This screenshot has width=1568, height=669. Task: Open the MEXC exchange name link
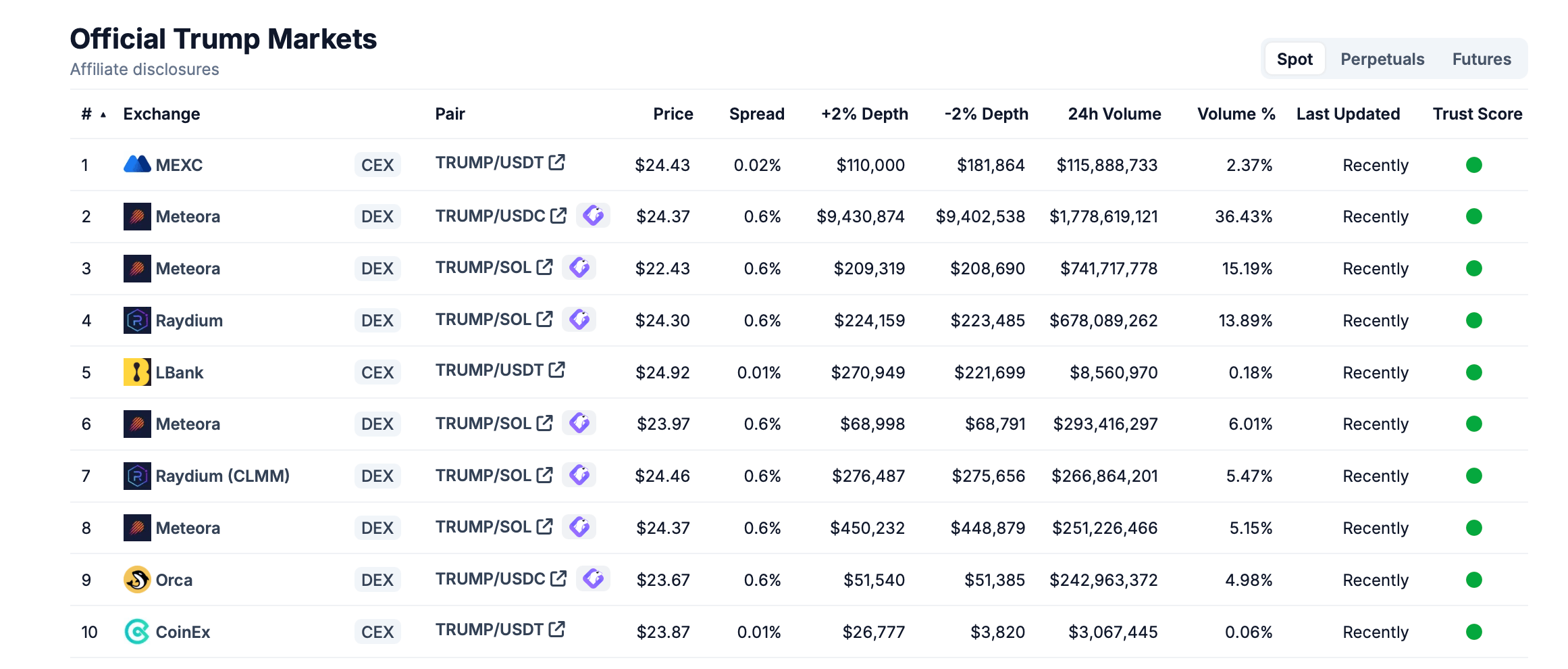pyautogui.click(x=179, y=165)
